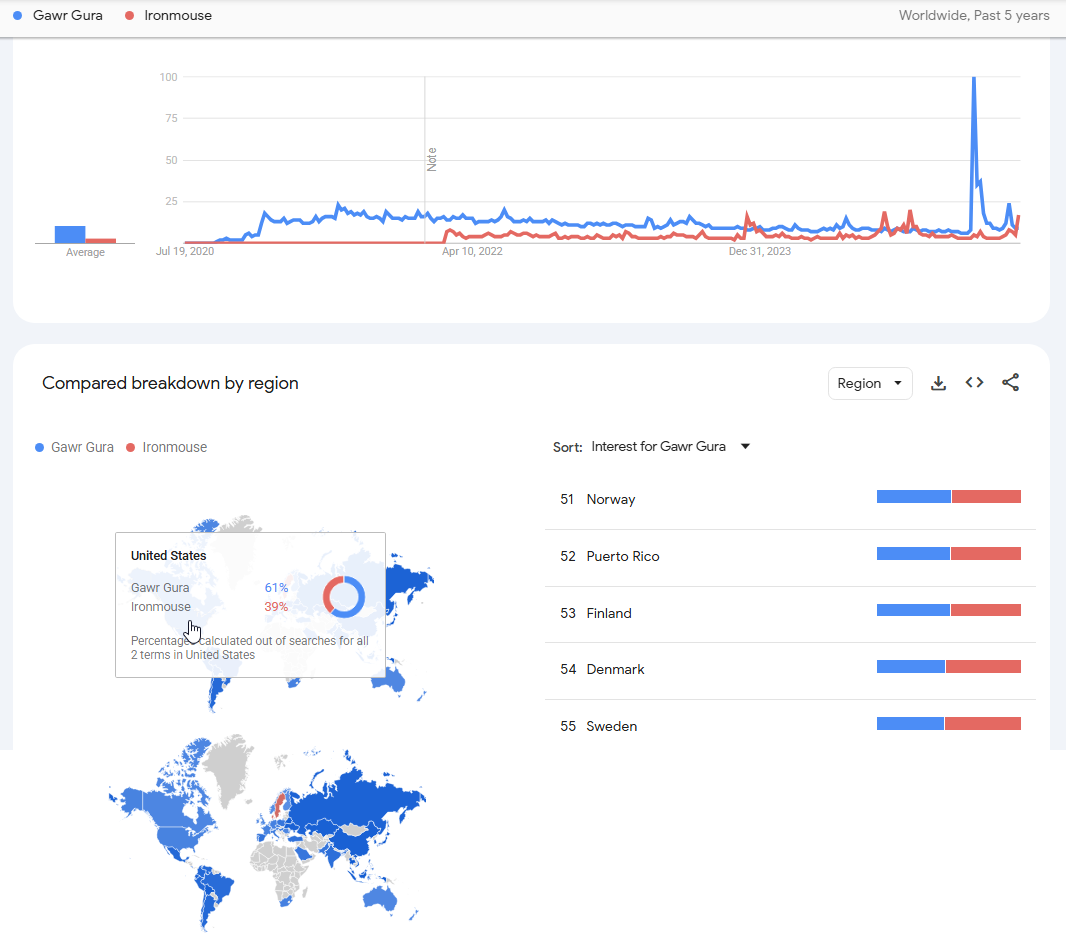Click the Apr 10, 2022 axis label
1066x938 pixels.
(472, 251)
